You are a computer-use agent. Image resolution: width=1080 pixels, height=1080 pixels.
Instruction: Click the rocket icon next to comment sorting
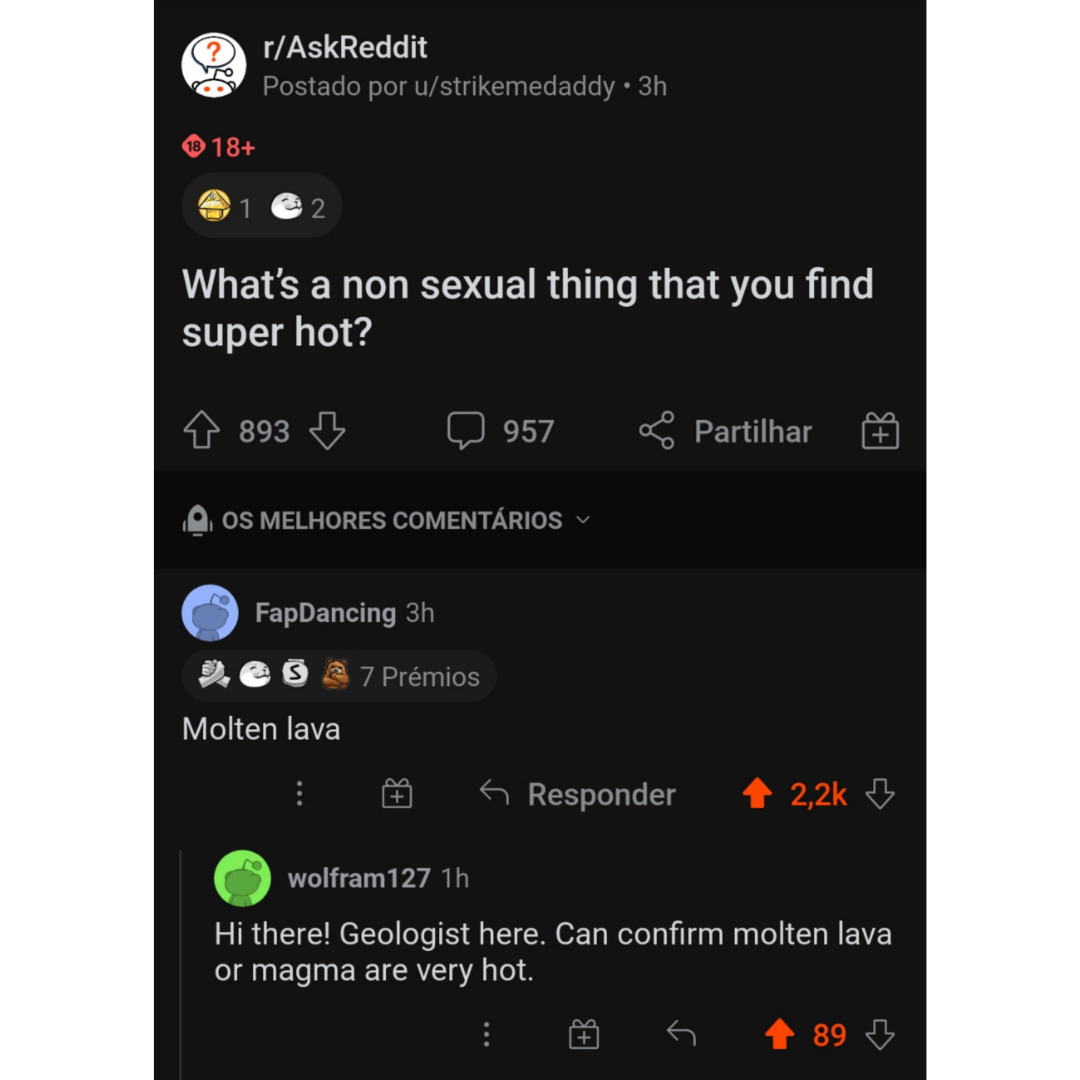pos(196,519)
